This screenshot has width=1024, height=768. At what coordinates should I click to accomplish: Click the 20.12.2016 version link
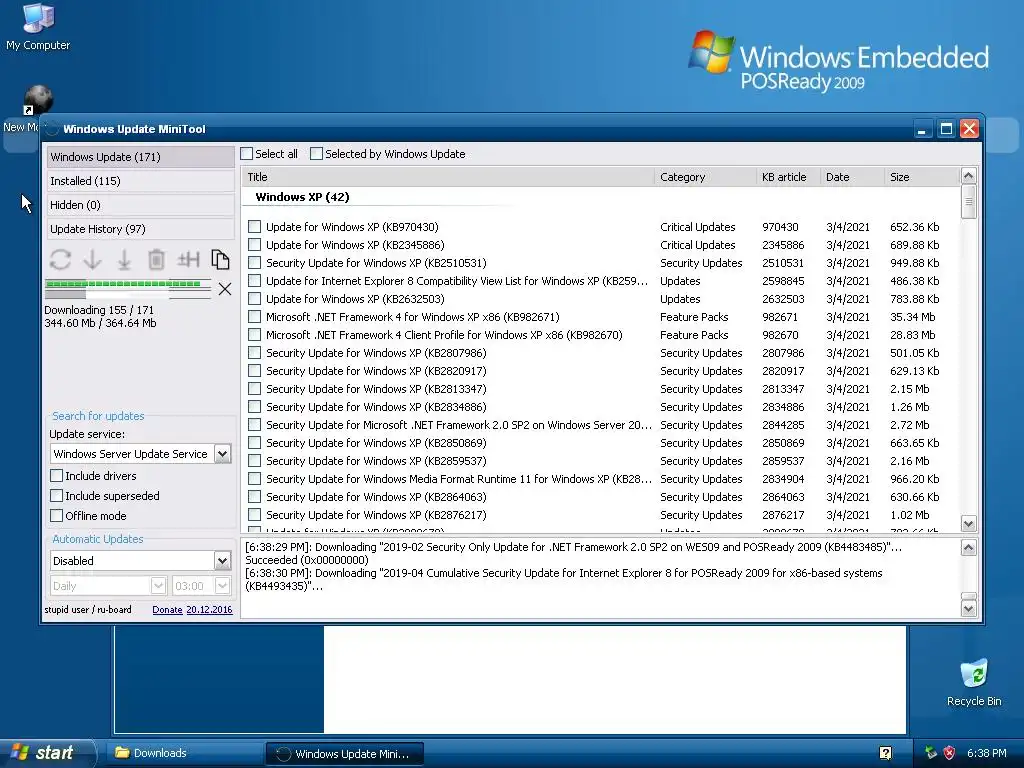[209, 609]
